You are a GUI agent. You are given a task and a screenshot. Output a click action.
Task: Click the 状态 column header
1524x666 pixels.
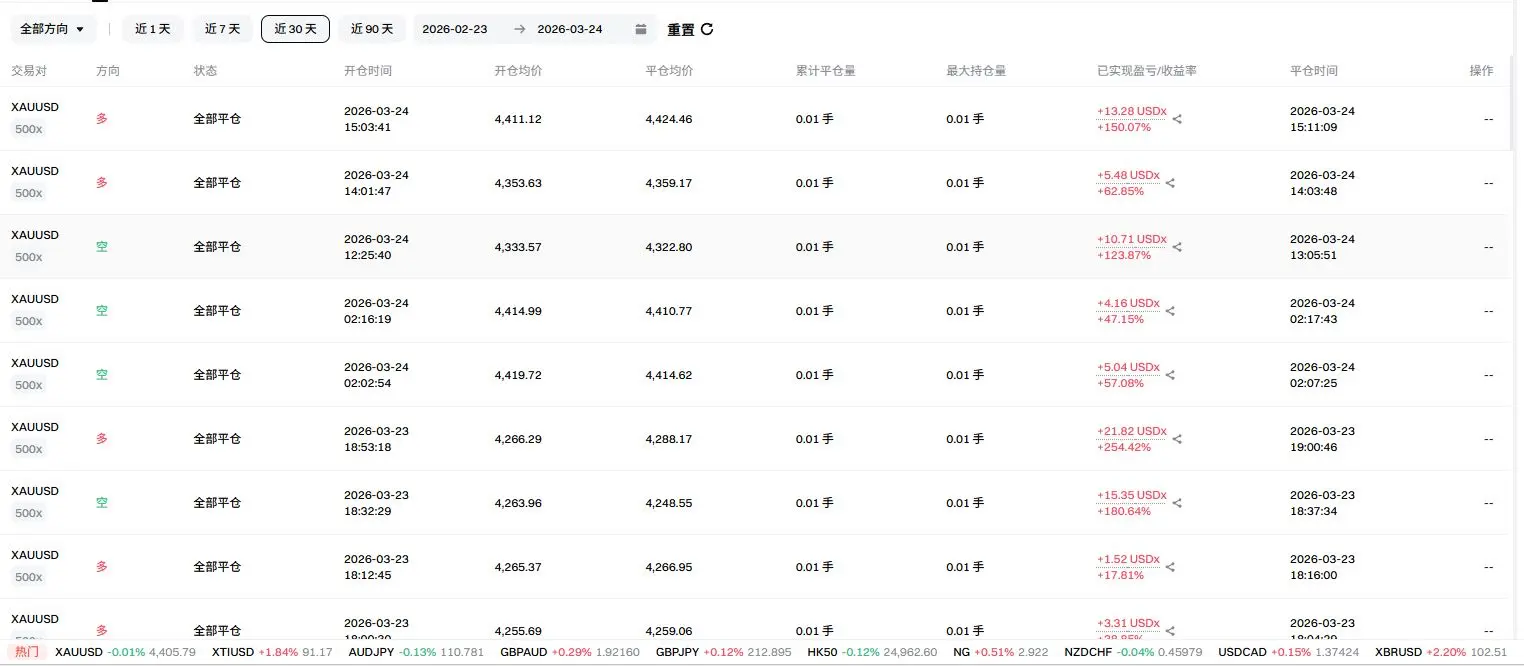[x=205, y=71]
